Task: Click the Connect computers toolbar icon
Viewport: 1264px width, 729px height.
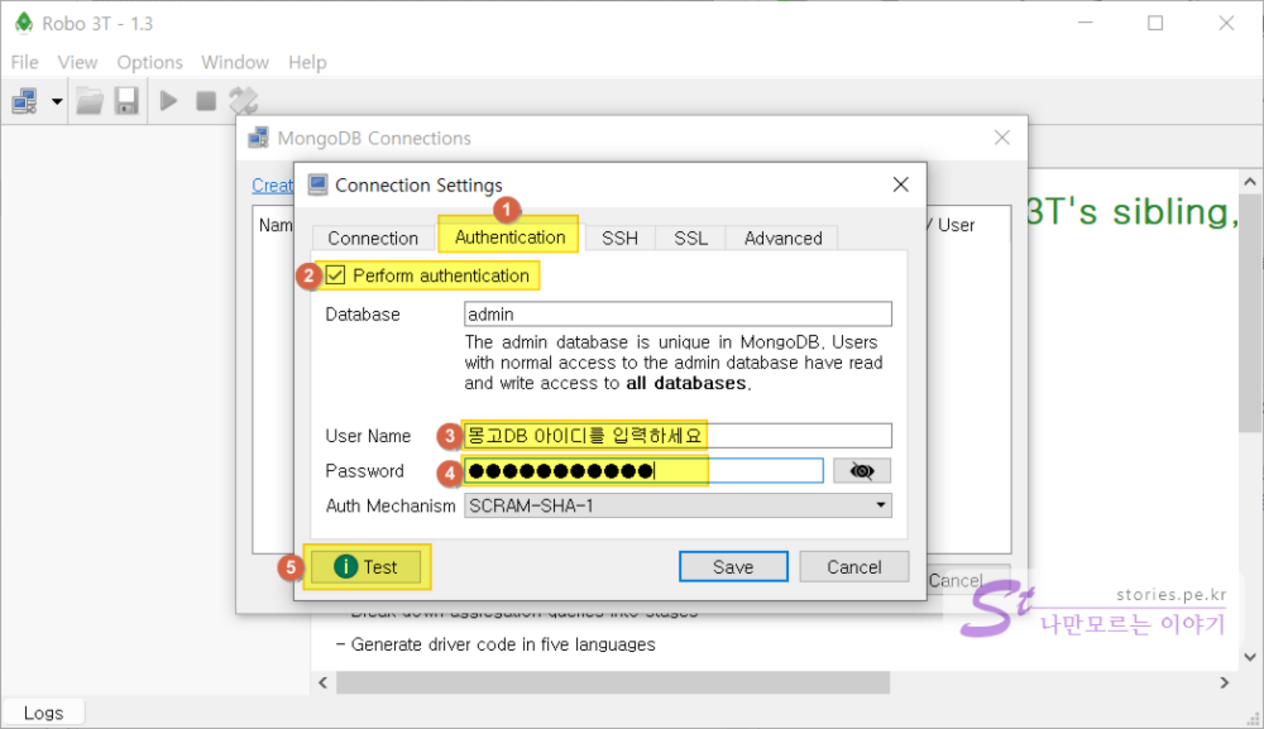Action: pyautogui.click(x=24, y=101)
